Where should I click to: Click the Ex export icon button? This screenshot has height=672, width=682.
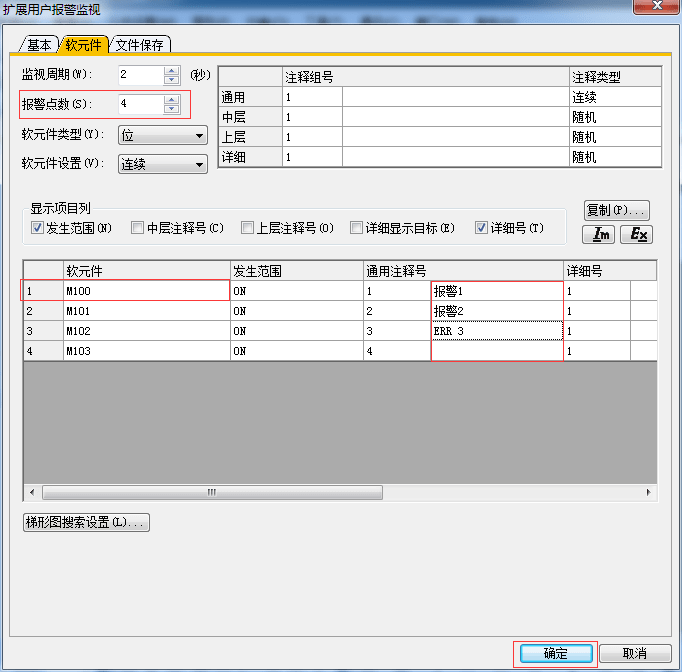(x=635, y=234)
